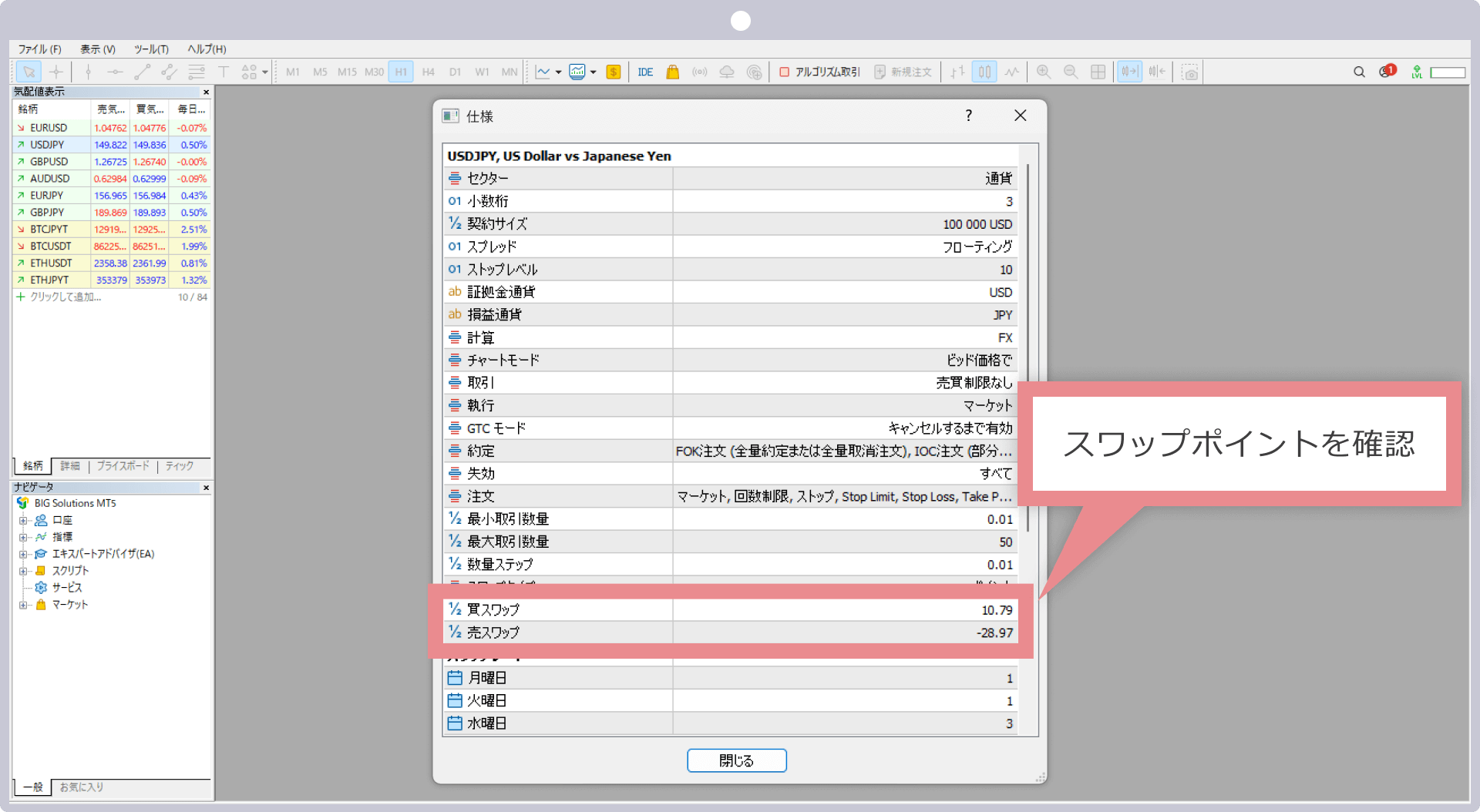Toggle candlestick chart display mode
Image resolution: width=1480 pixels, height=812 pixels.
pos(984,72)
